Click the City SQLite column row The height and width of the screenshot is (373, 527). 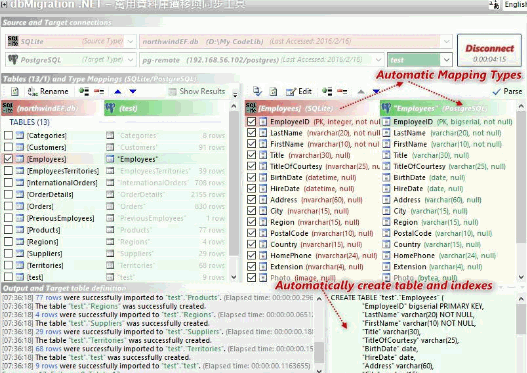[313, 211]
